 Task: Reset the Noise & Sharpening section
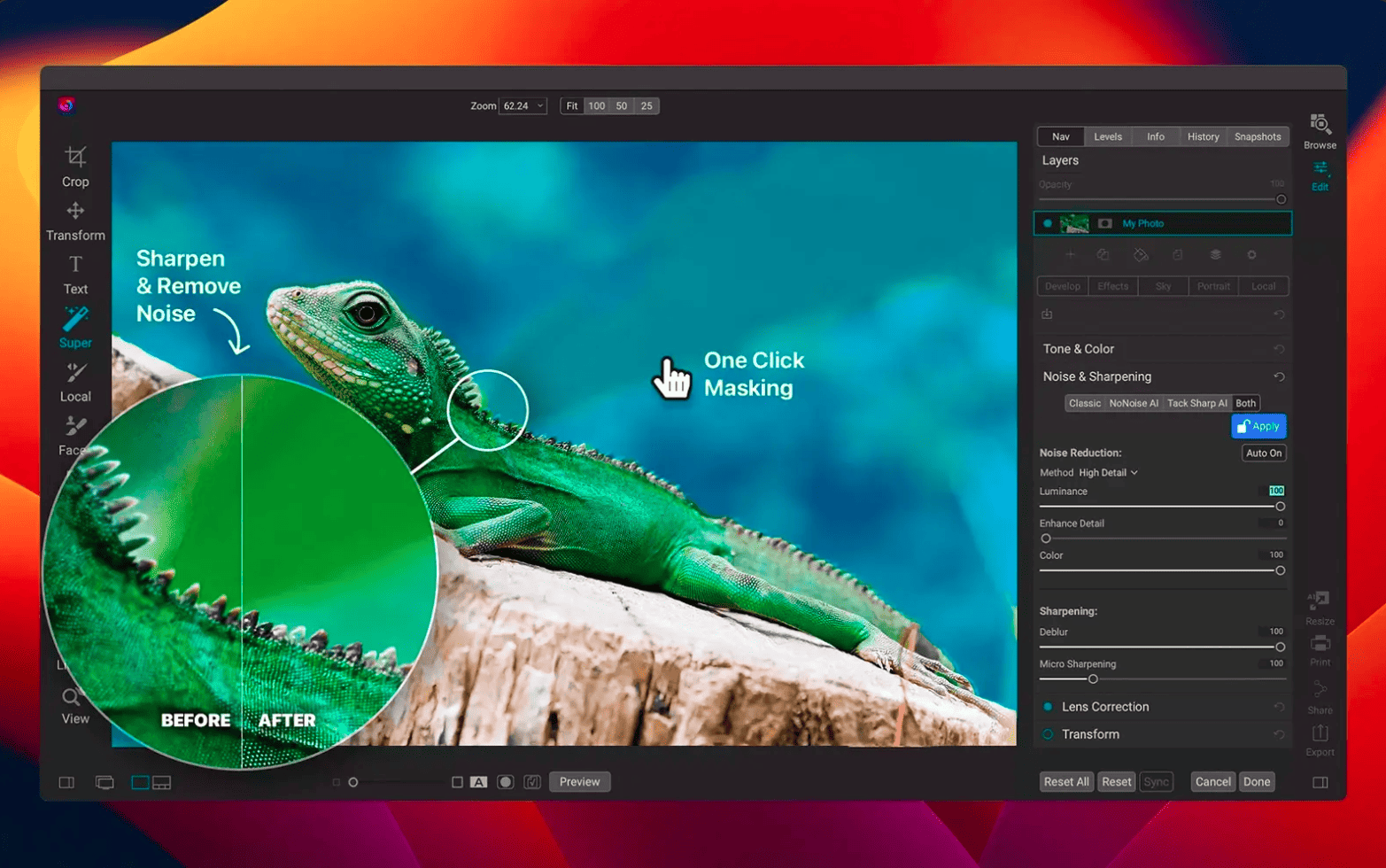pyautogui.click(x=1279, y=376)
